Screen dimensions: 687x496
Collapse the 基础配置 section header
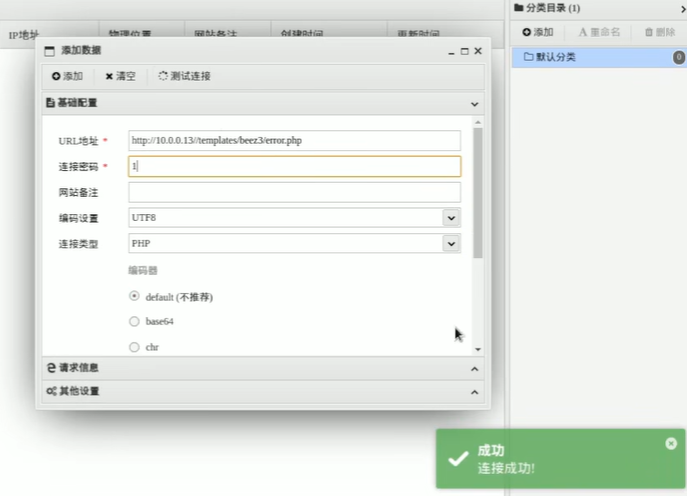click(x=260, y=102)
